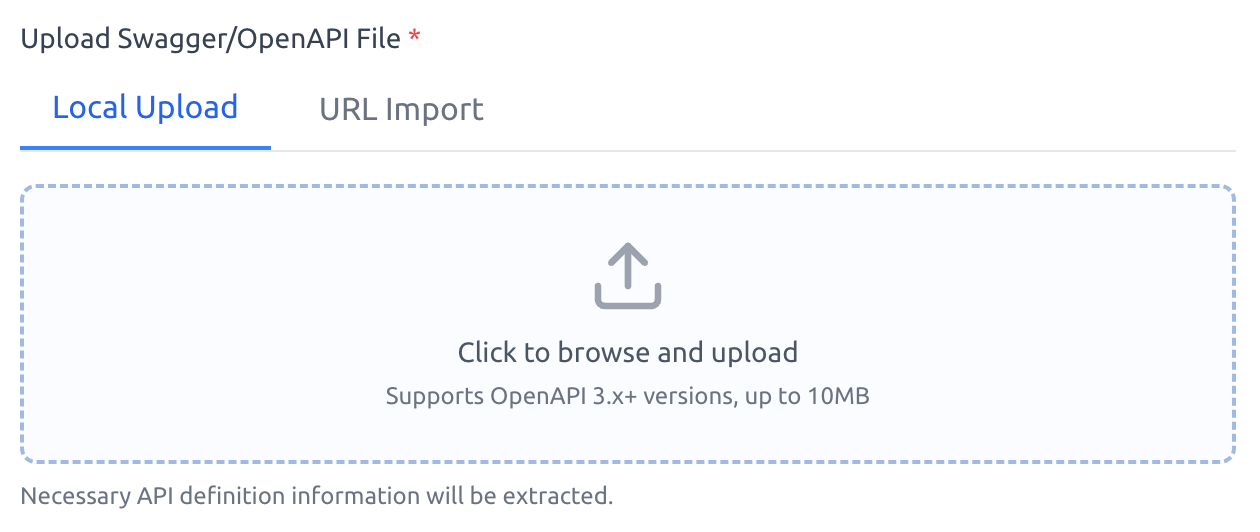Click the dashed border of the upload area

point(628,186)
